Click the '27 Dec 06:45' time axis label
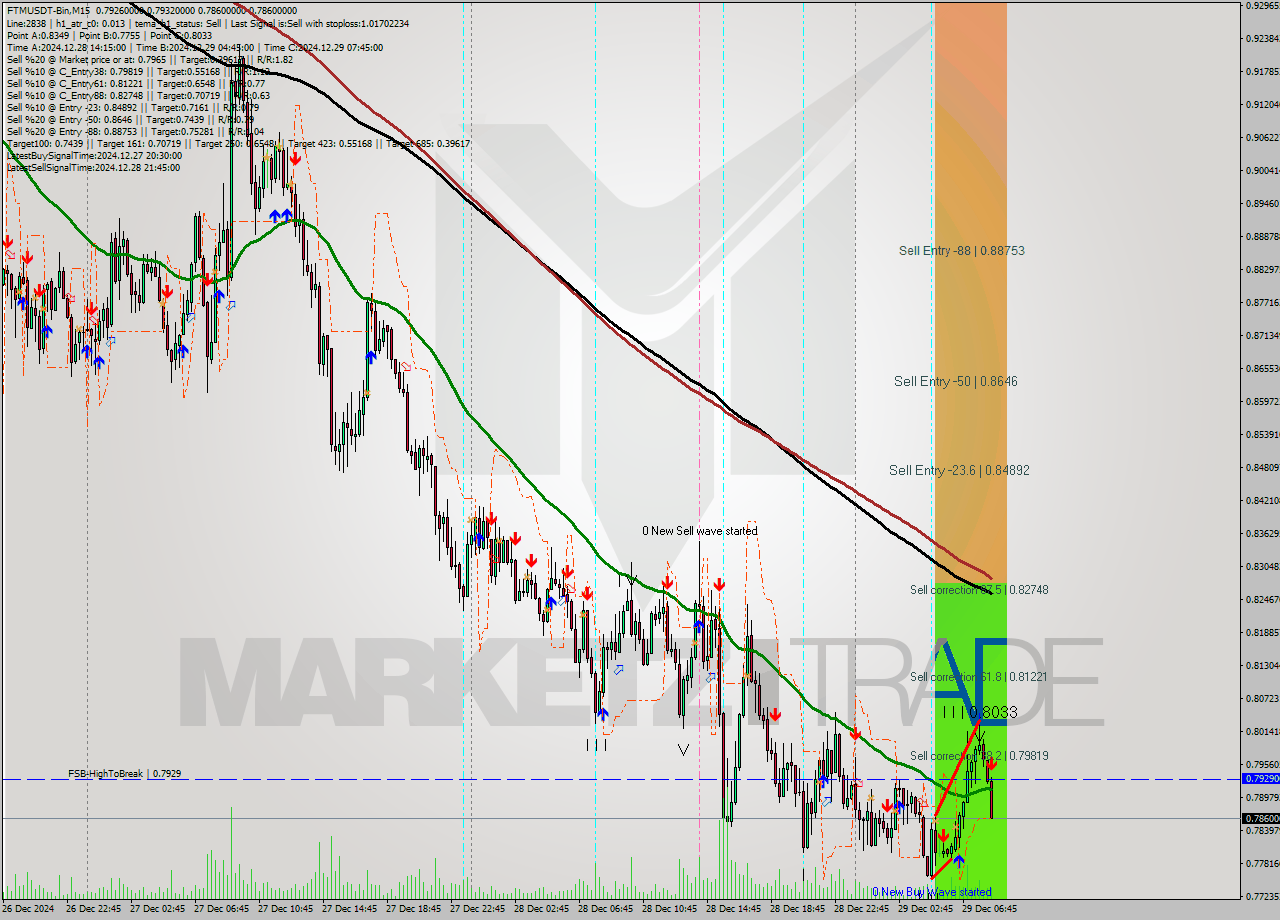 coord(221,909)
